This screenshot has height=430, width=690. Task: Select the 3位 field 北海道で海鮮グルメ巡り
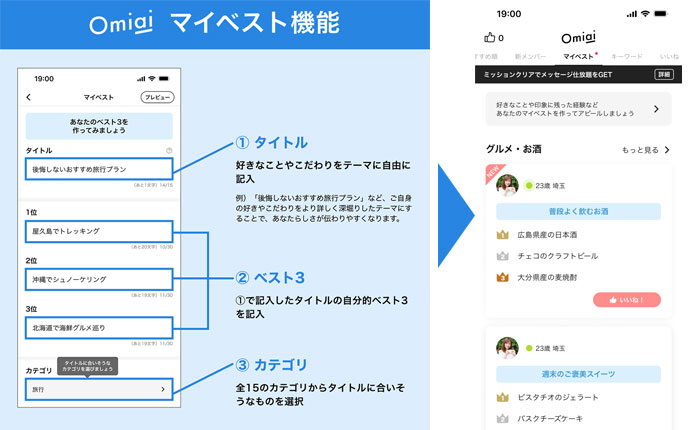pos(99,328)
